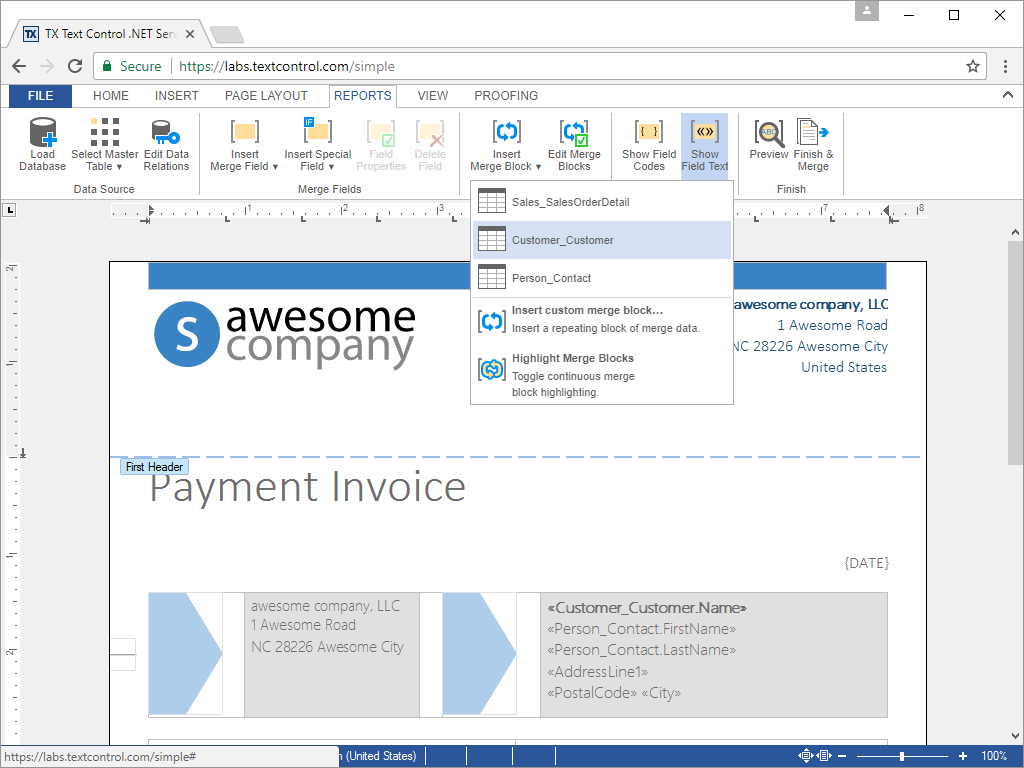Image resolution: width=1024 pixels, height=768 pixels.
Task: Switch to the VIEW tab
Action: pos(432,96)
